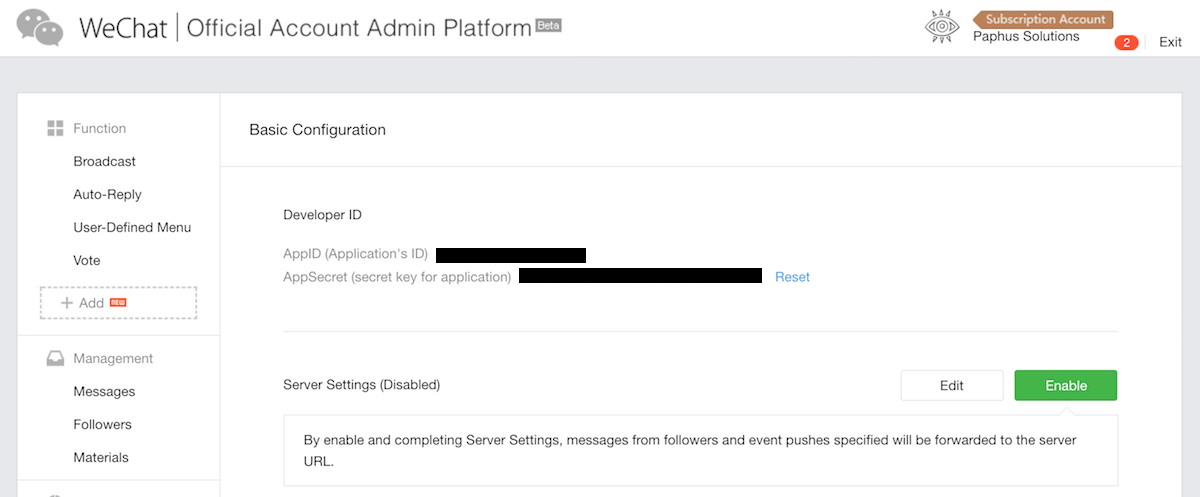
Task: Reset the AppSecret key
Action: (792, 277)
